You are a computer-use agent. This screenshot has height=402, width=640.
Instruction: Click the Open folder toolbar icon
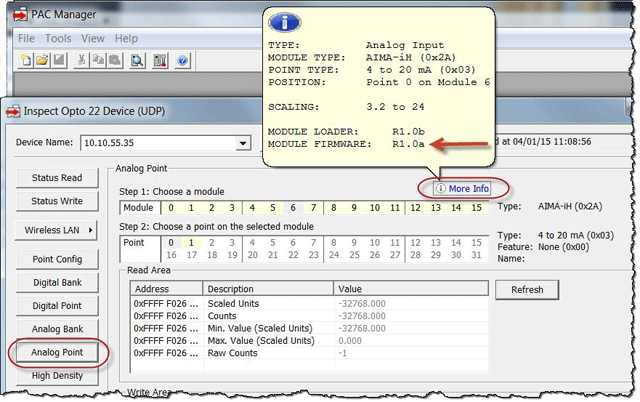pyautogui.click(x=42, y=61)
